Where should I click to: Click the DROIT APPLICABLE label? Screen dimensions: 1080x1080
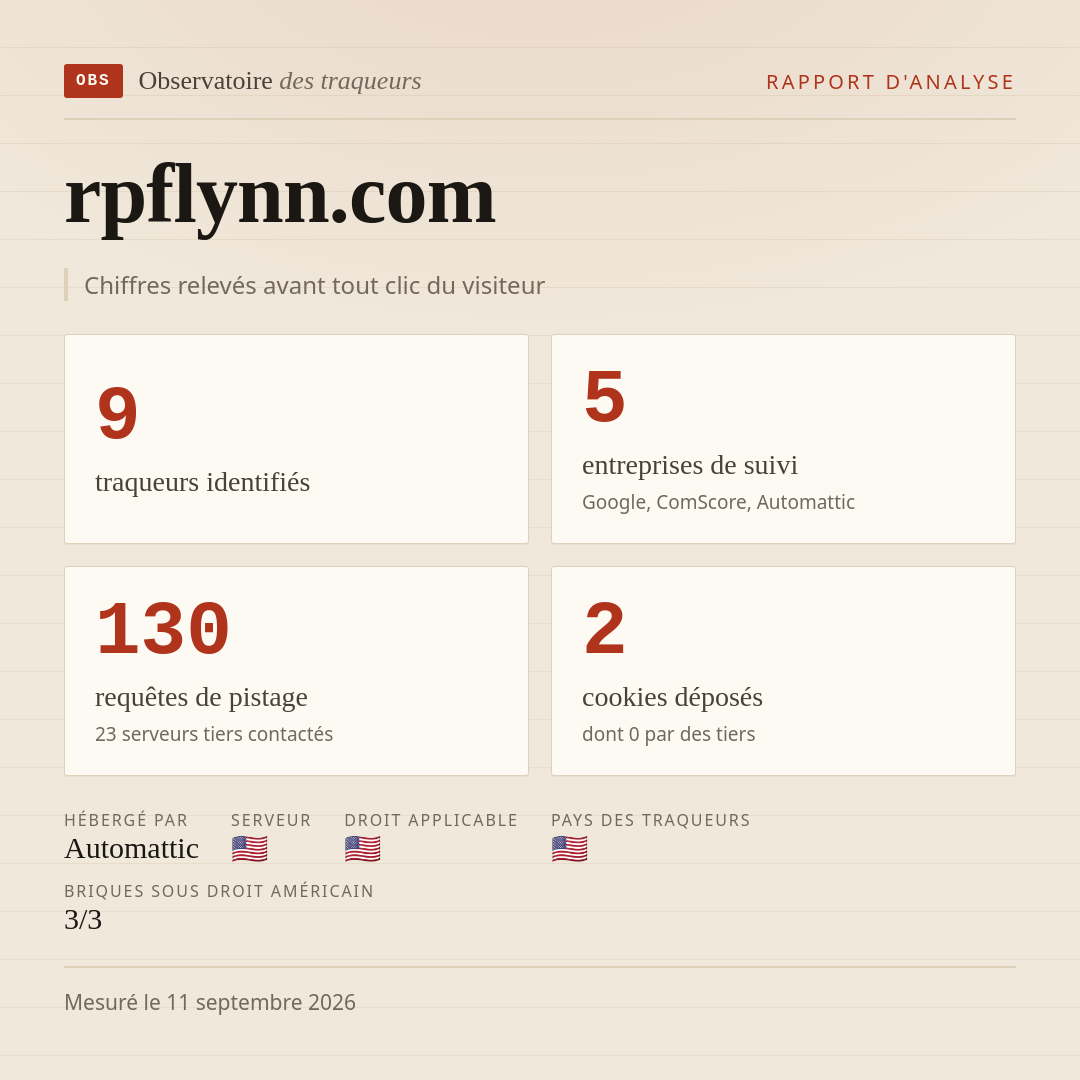point(431,820)
